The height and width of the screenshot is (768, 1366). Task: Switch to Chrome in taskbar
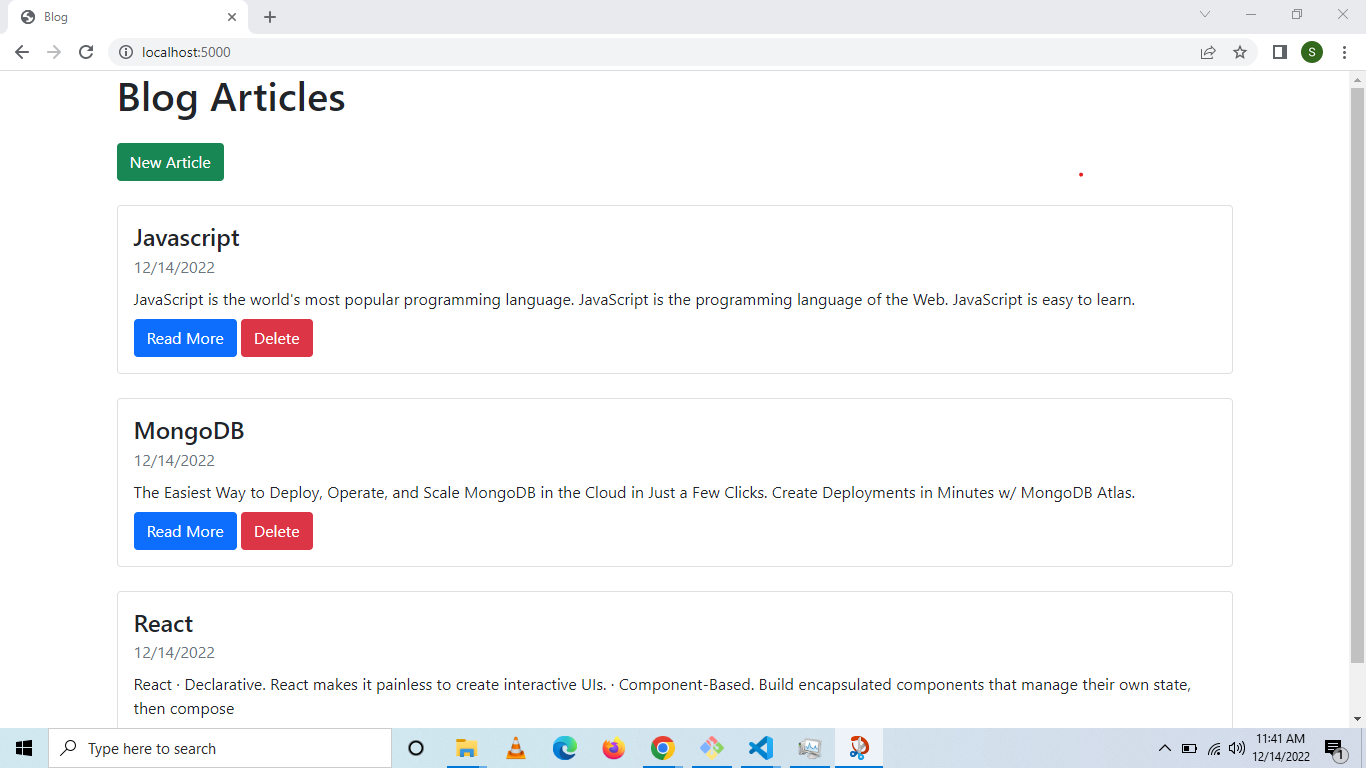click(x=662, y=748)
